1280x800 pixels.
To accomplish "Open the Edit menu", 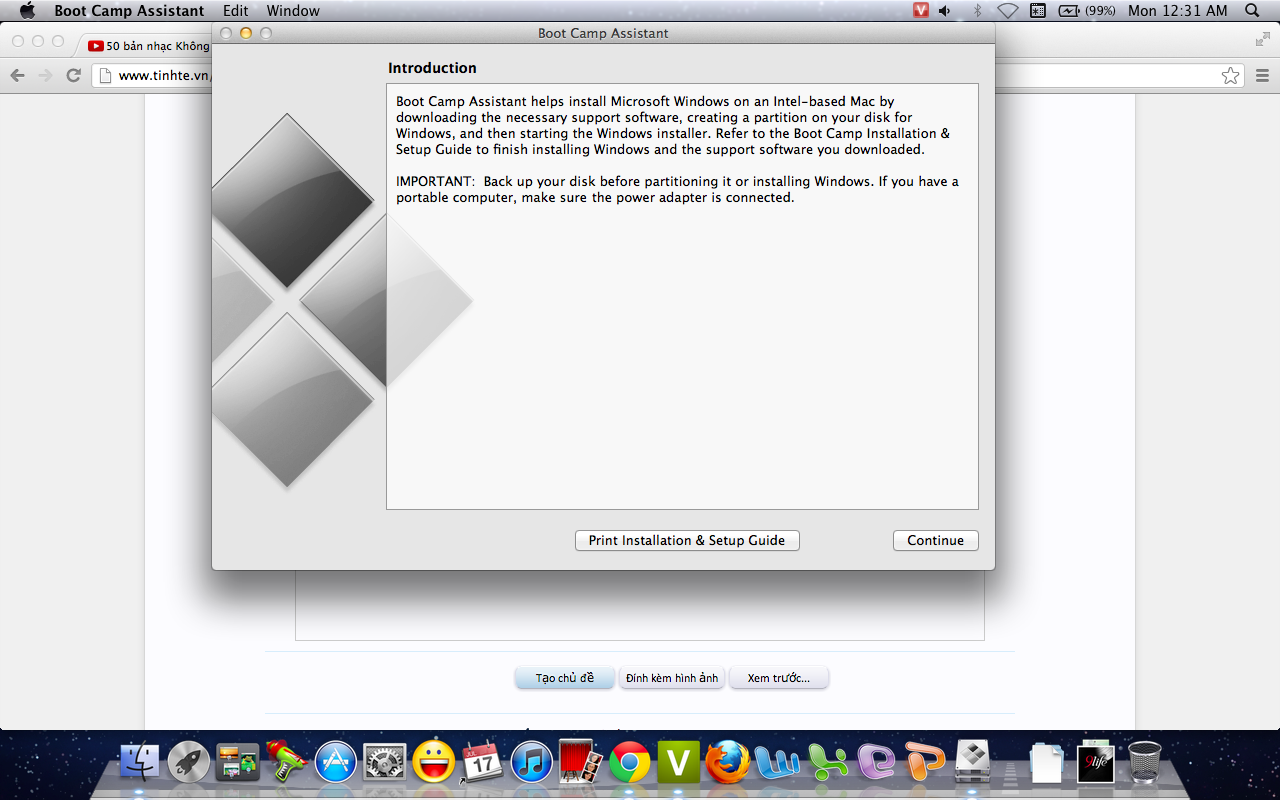I will point(236,11).
